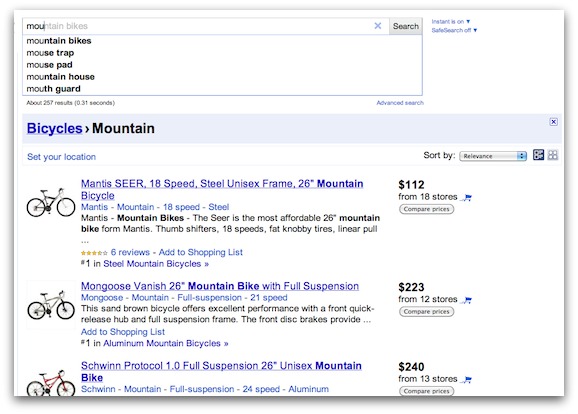Click the 'Schwinn' brand attribute link
This screenshot has height=414, width=578.
[x=98, y=389]
